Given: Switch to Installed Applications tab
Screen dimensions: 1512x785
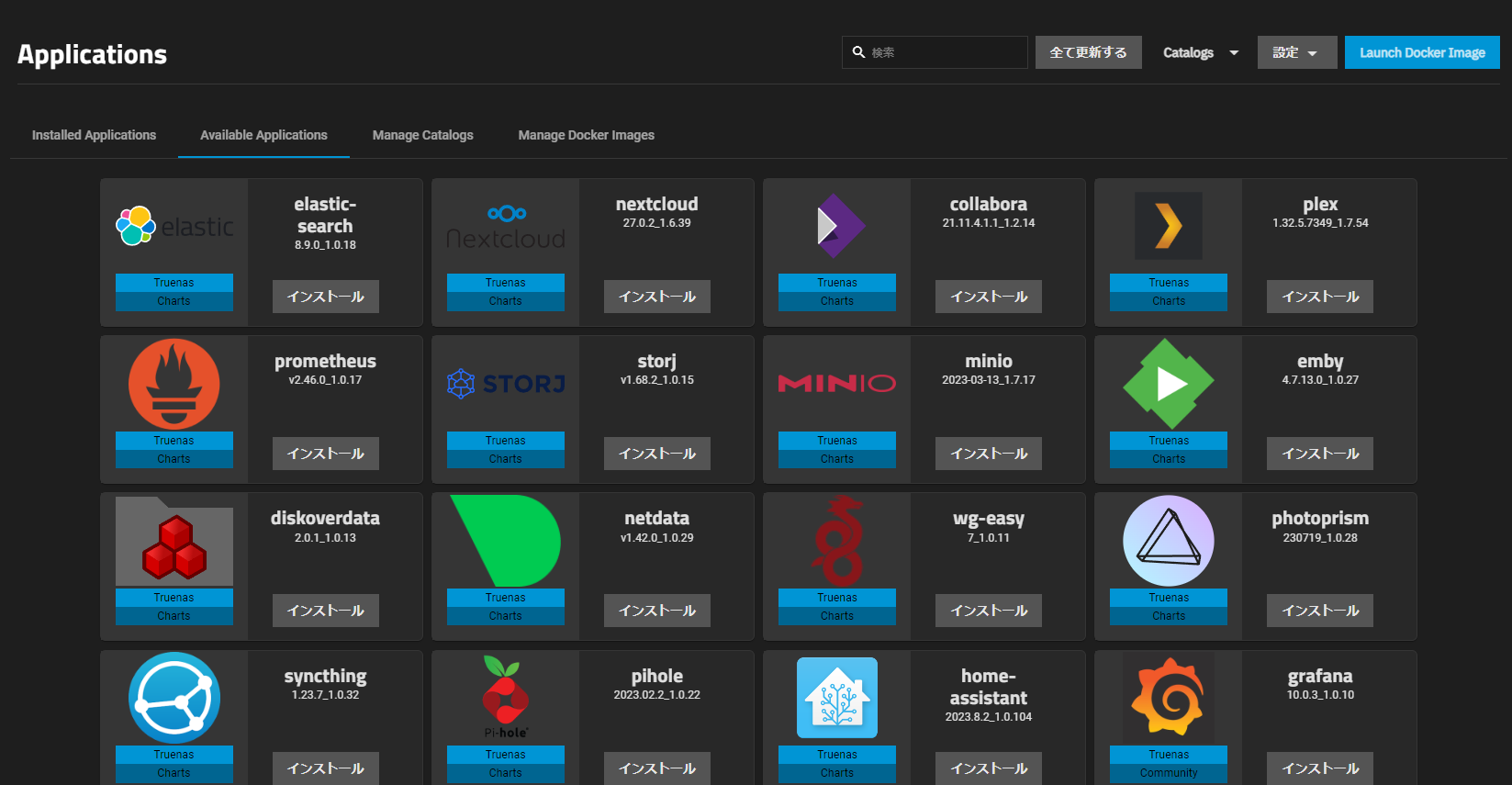Looking at the screenshot, I should coord(94,135).
